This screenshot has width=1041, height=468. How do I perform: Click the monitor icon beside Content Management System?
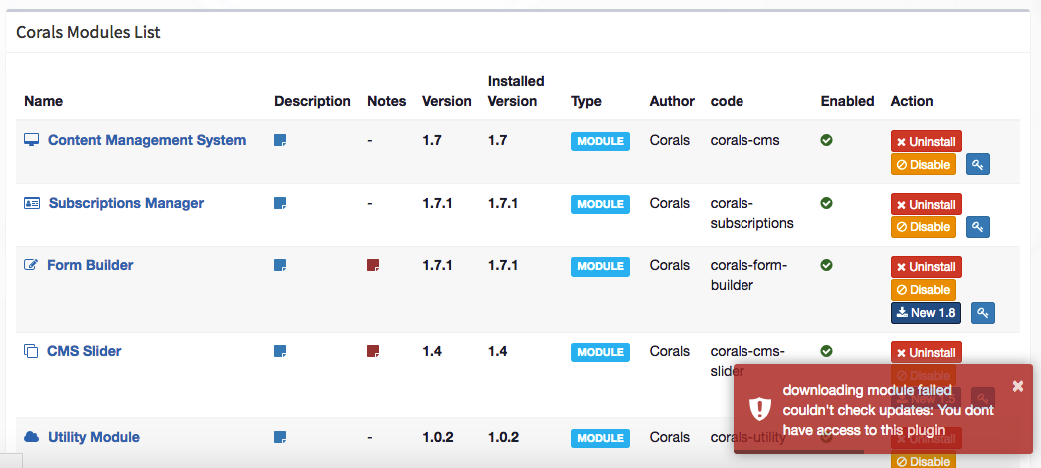[31, 140]
